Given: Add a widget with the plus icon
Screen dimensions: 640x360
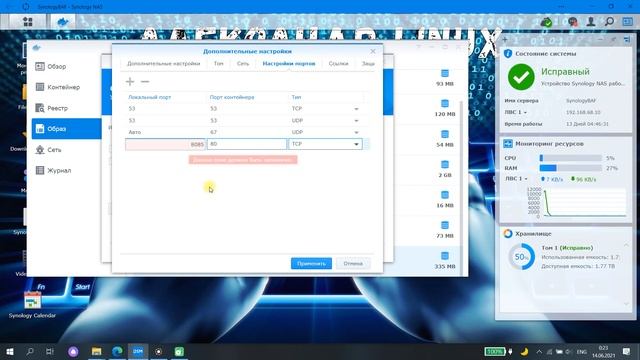Looking at the screenshot, I should pyautogui.click(x=505, y=40).
